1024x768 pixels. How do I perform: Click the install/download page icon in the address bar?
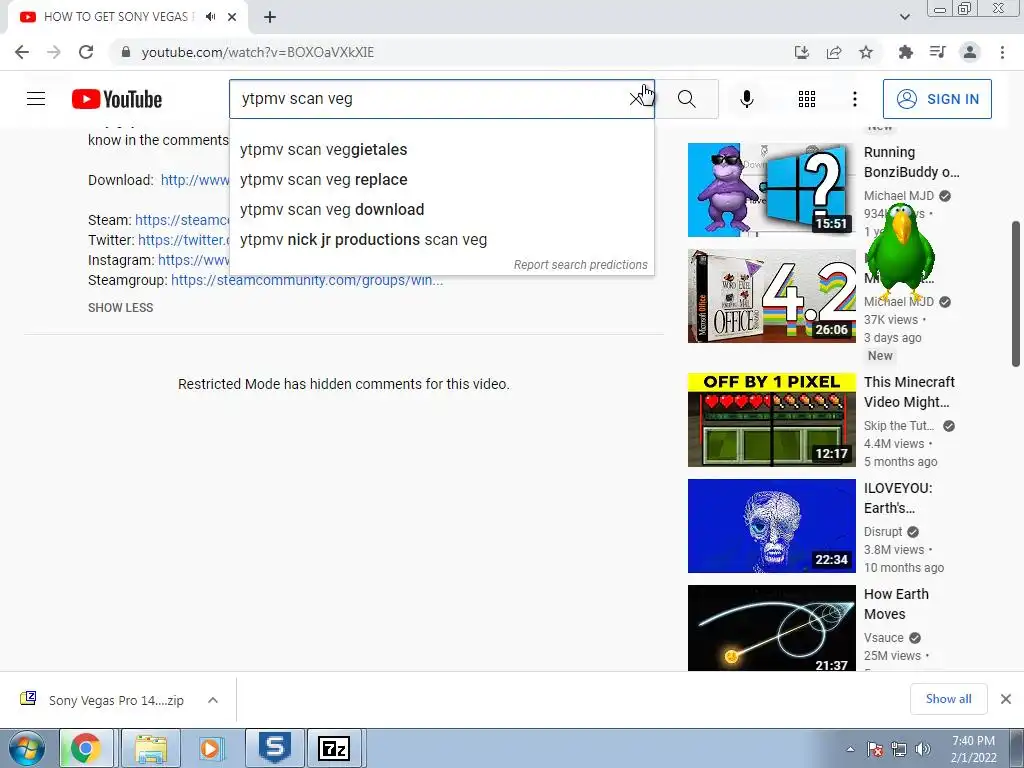point(801,52)
